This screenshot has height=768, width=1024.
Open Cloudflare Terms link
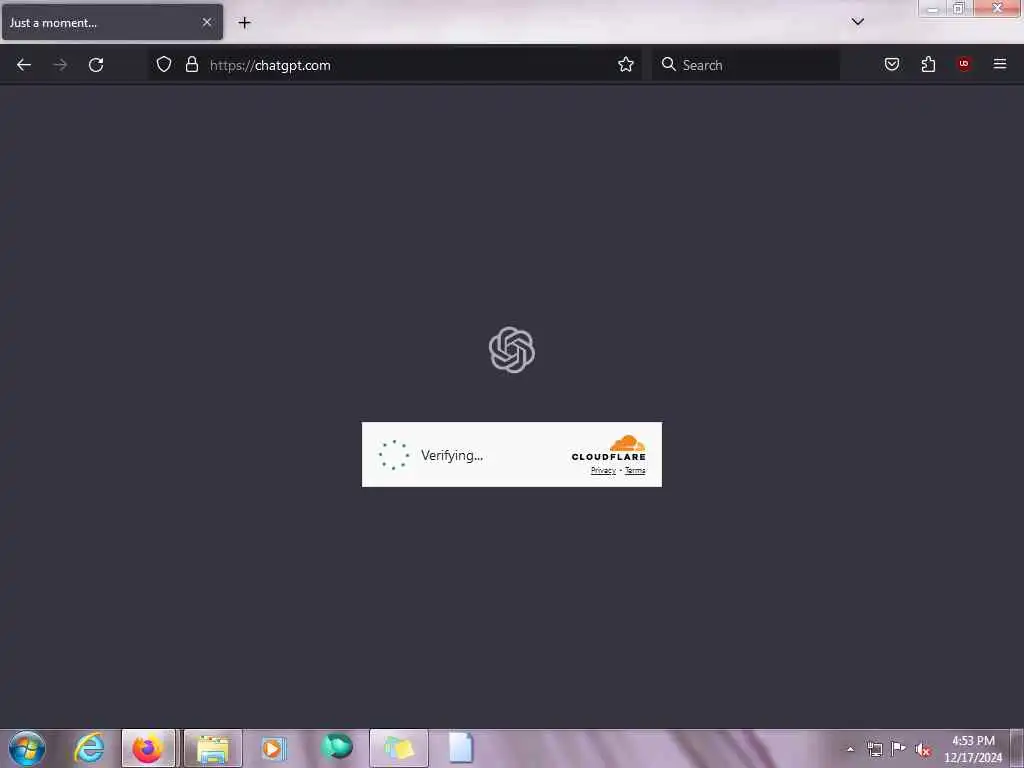[x=635, y=470]
